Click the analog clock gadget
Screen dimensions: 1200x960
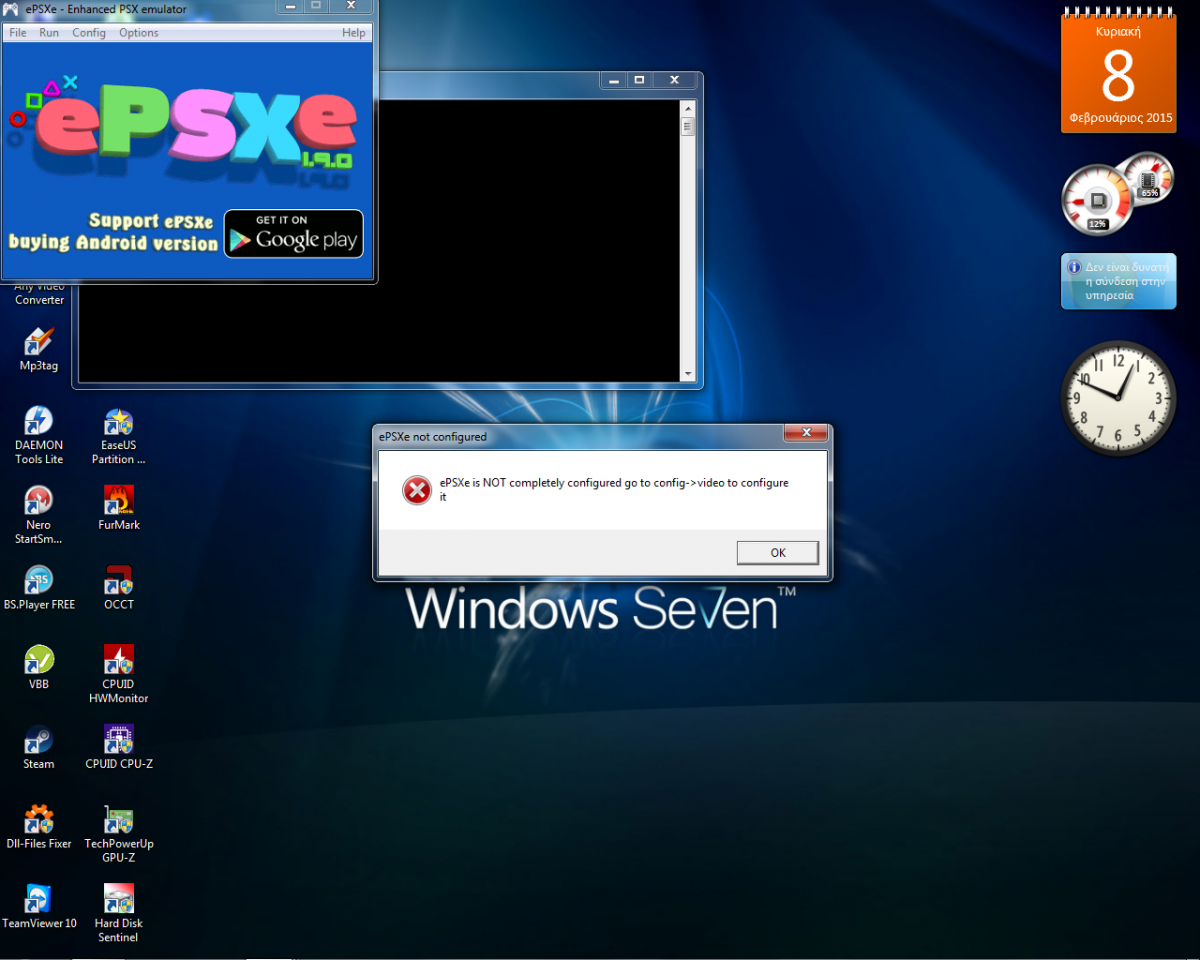(x=1118, y=398)
